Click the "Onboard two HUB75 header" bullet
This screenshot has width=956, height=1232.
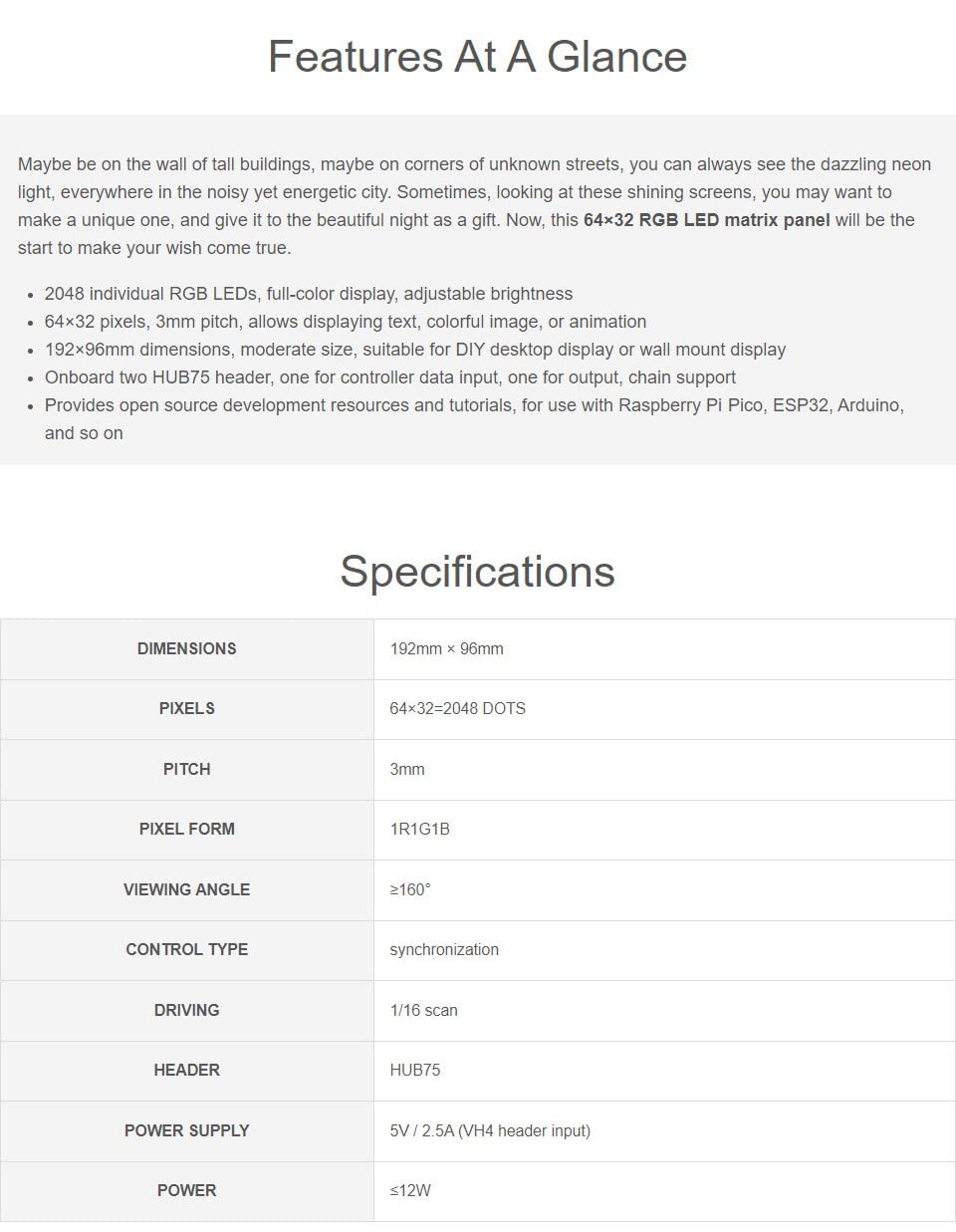pyautogui.click(x=389, y=377)
